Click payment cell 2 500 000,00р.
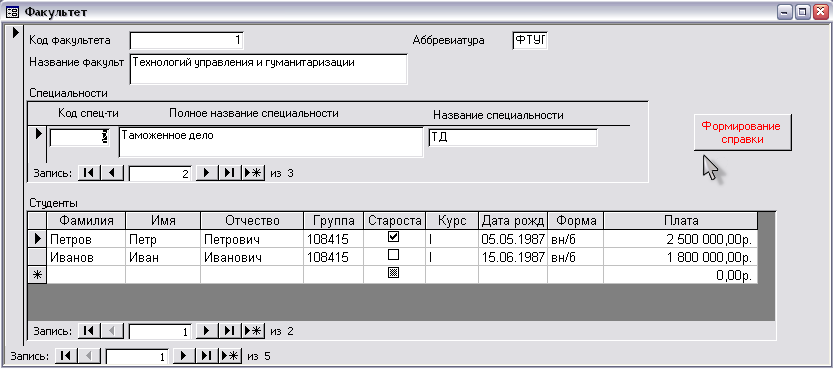The width and height of the screenshot is (833, 369). coord(680,239)
